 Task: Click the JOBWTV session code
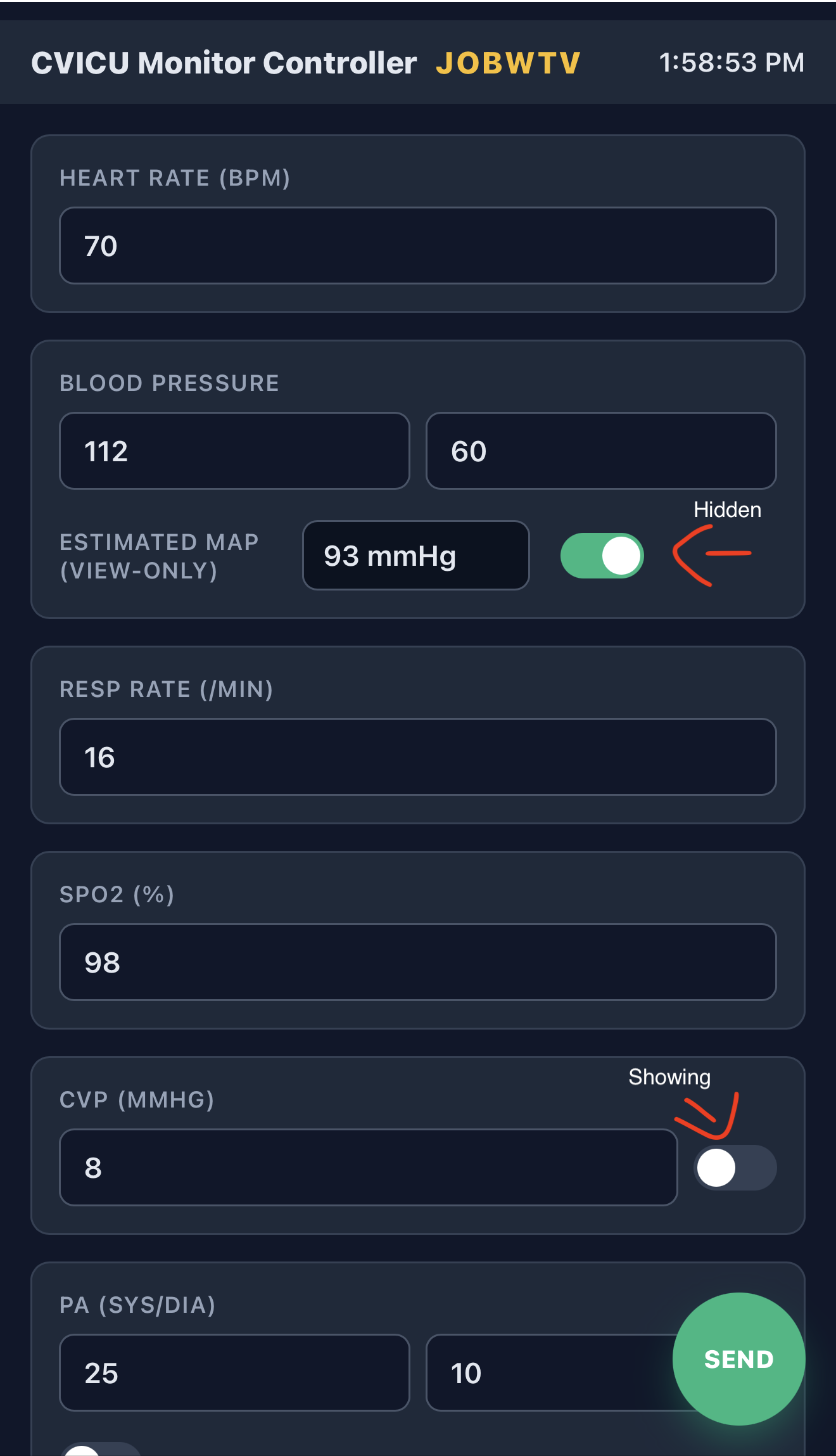[x=507, y=62]
